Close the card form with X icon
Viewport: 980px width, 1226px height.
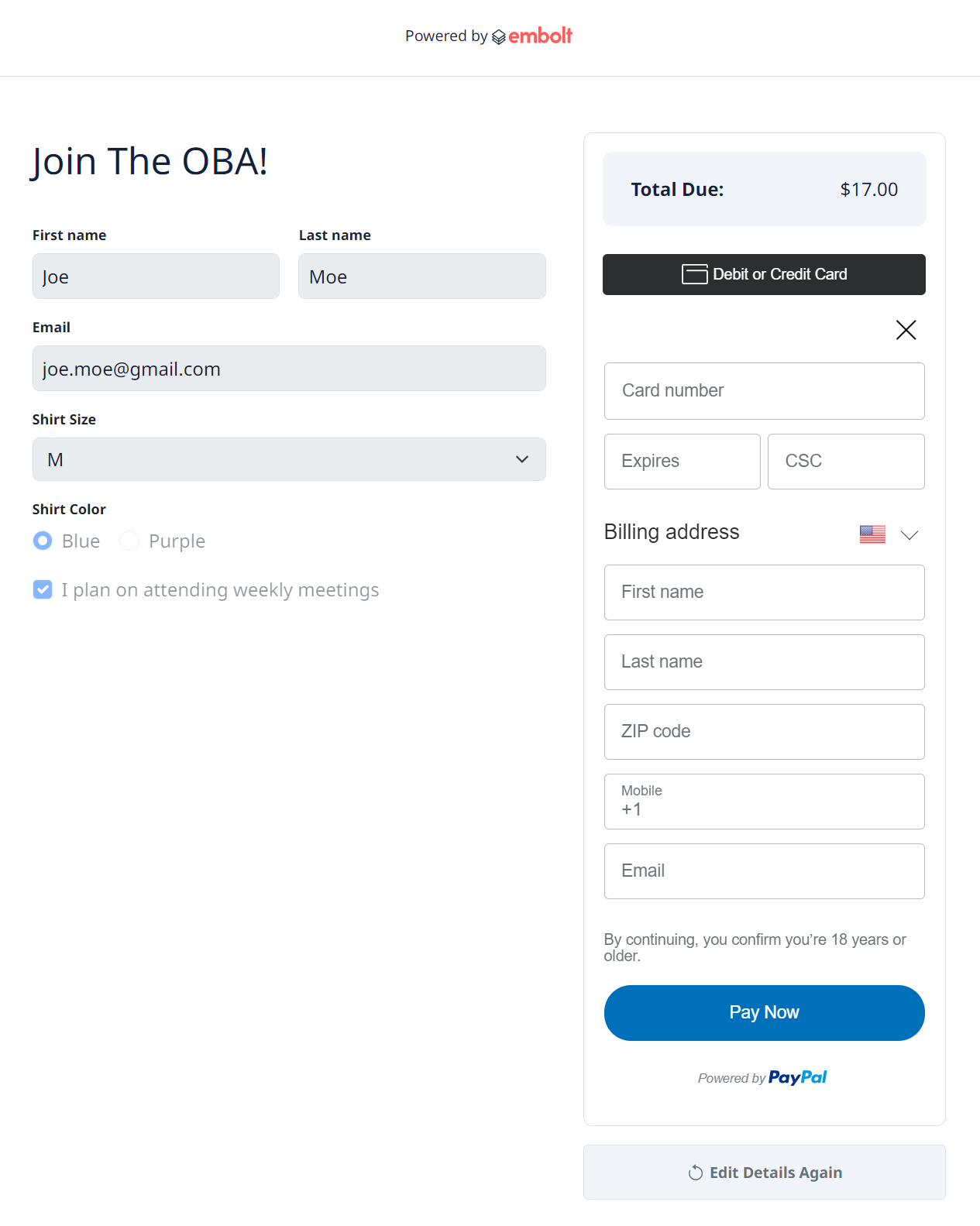(x=906, y=330)
